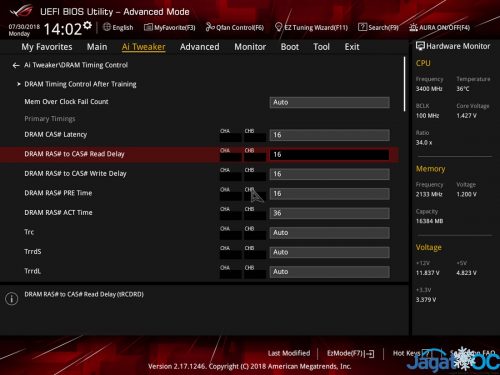Open MyFavorite(F3) from the top bar
The width and height of the screenshot is (500, 375).
170,27
